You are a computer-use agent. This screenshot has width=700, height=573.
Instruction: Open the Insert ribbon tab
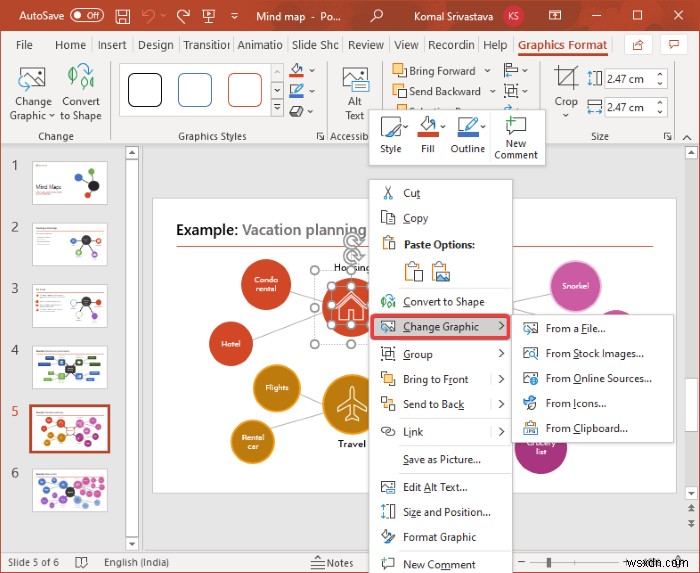pos(112,45)
